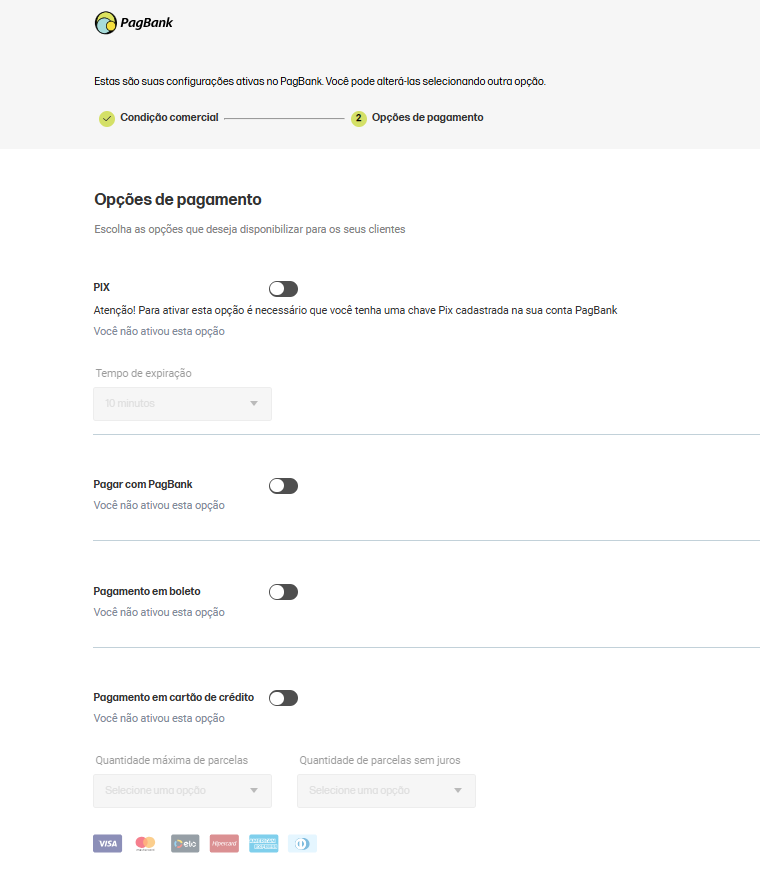Viewport: 760px width, 873px height.
Task: Click the PagBank wordmark text
Action: [x=146, y=23]
